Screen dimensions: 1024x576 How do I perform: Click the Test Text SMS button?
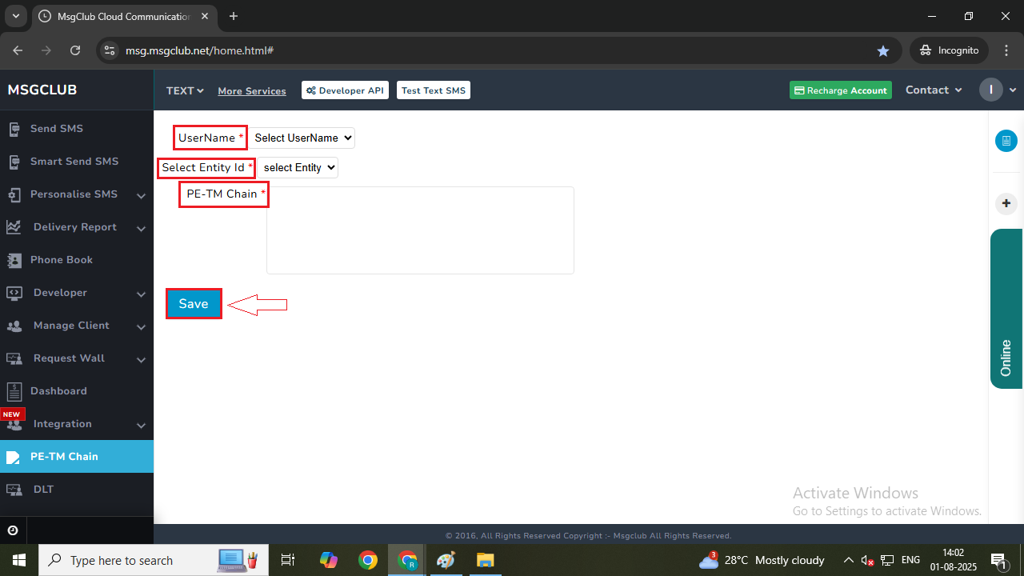click(x=433, y=90)
